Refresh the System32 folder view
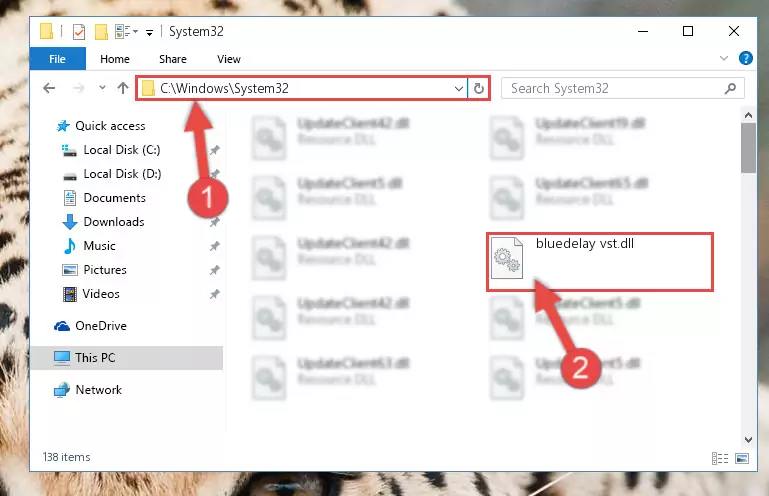769x496 pixels. point(479,88)
